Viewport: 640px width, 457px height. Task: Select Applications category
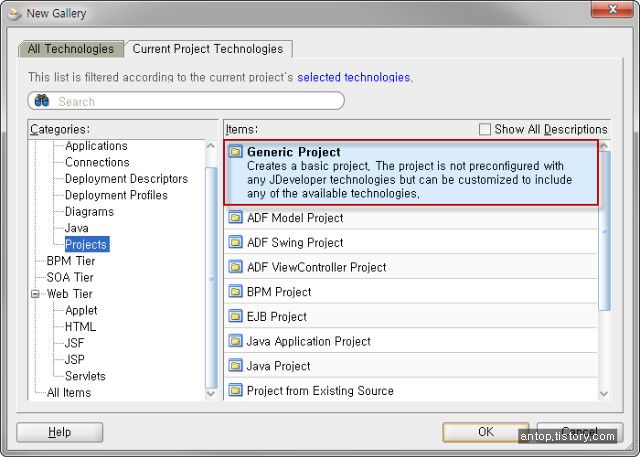(96, 146)
